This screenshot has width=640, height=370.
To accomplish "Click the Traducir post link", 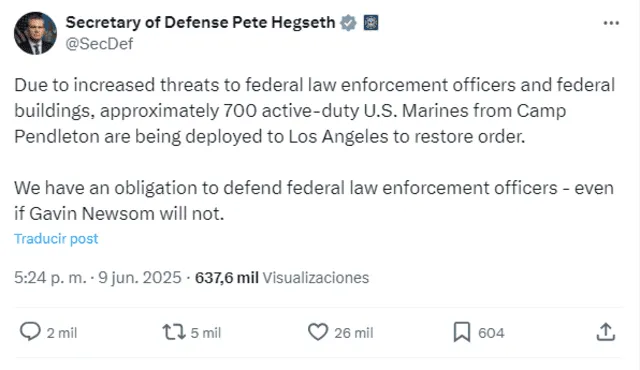I will pyautogui.click(x=56, y=239).
